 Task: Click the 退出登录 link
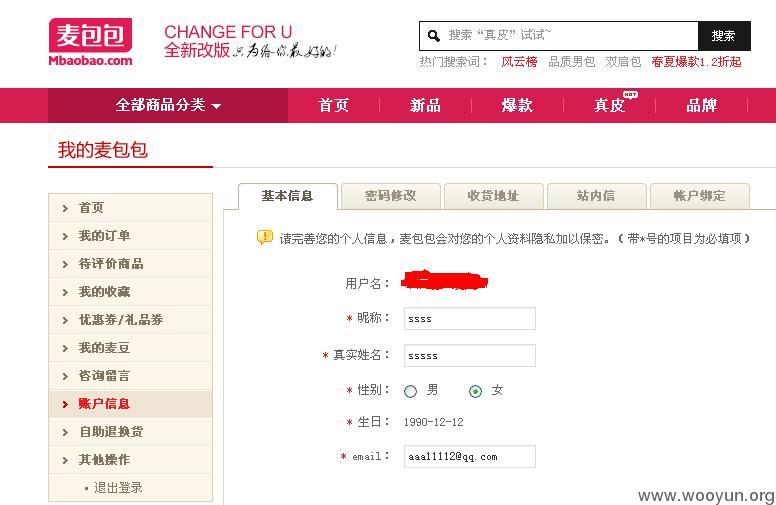(118, 488)
